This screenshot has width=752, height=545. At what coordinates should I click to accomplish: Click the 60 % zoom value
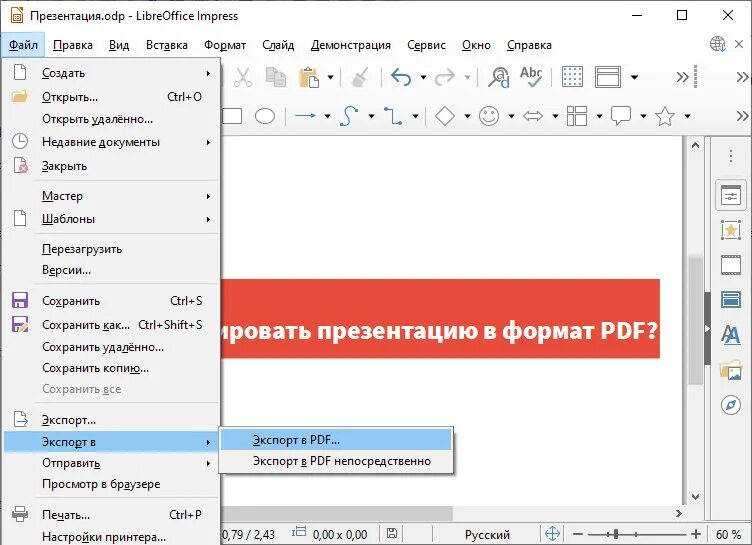click(x=728, y=534)
